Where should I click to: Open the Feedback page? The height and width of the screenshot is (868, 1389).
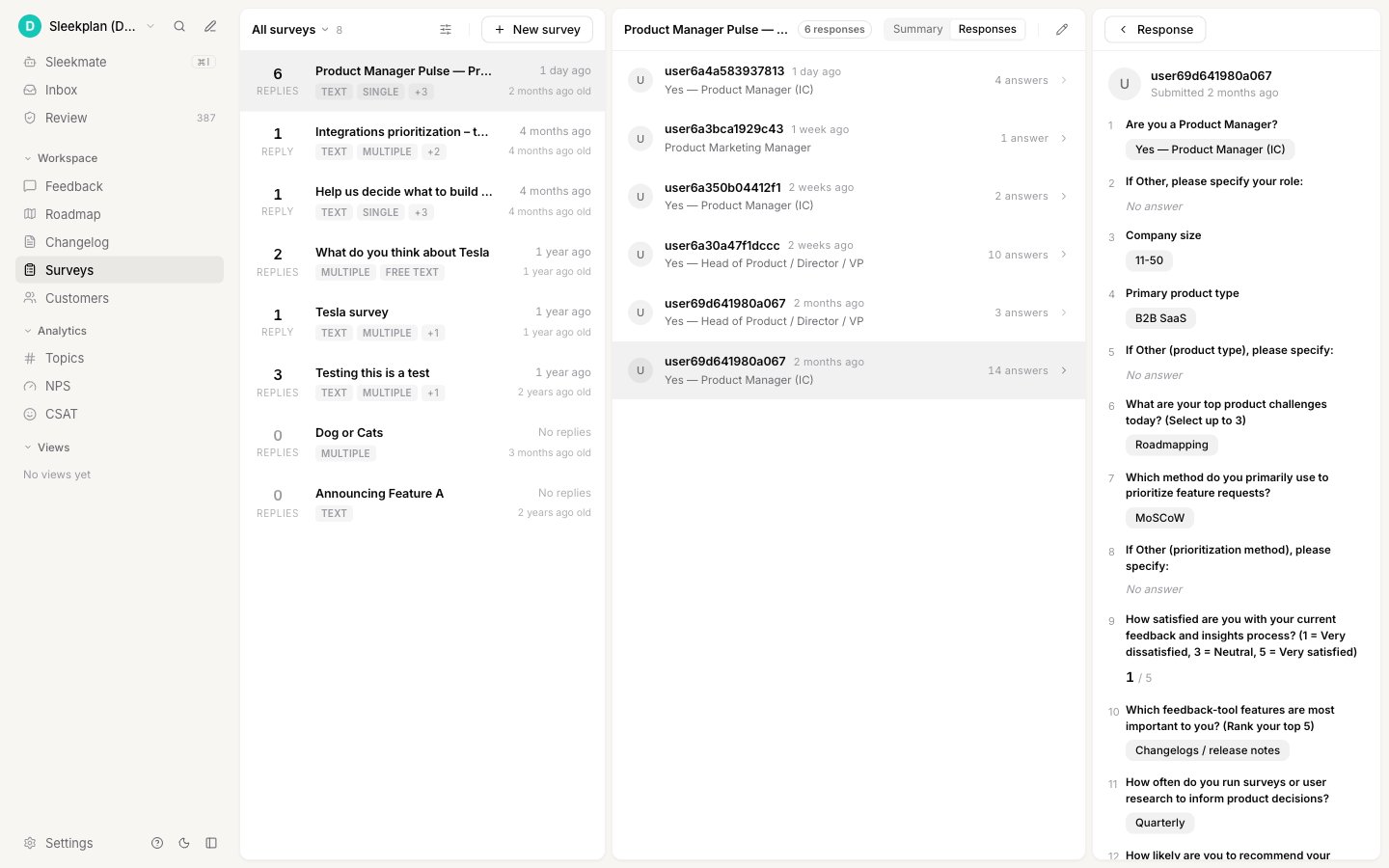pyautogui.click(x=120, y=186)
